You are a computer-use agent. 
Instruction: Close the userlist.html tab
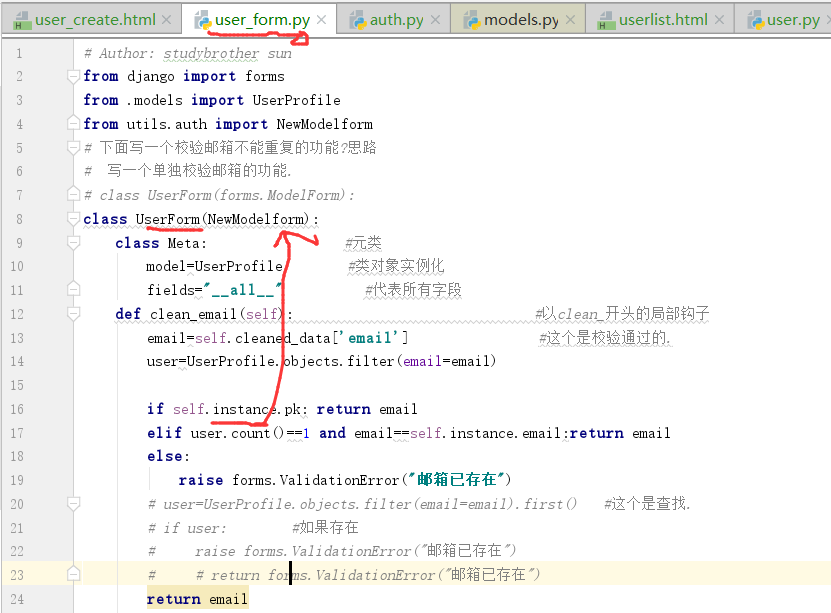pyautogui.click(x=719, y=20)
